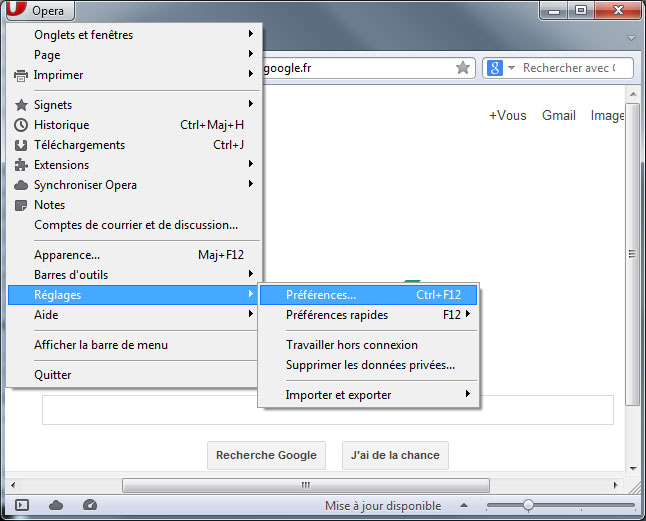Maximize the Opera window
This screenshot has width=646, height=521.
point(581,10)
